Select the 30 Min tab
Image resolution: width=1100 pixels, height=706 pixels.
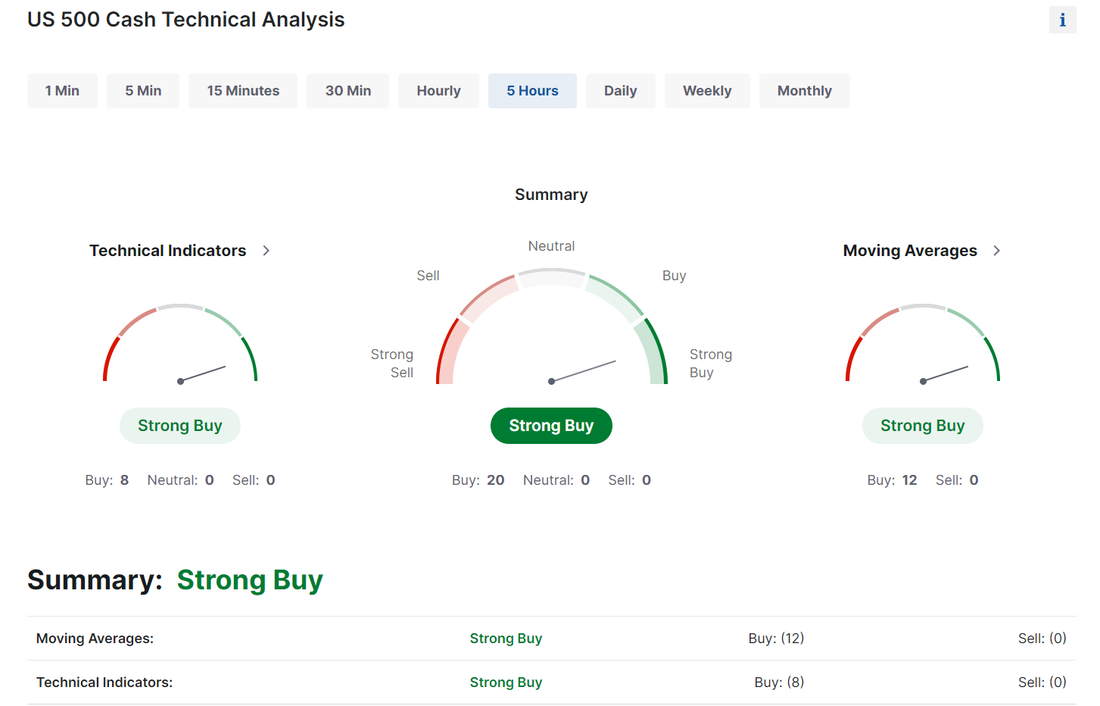click(x=348, y=91)
